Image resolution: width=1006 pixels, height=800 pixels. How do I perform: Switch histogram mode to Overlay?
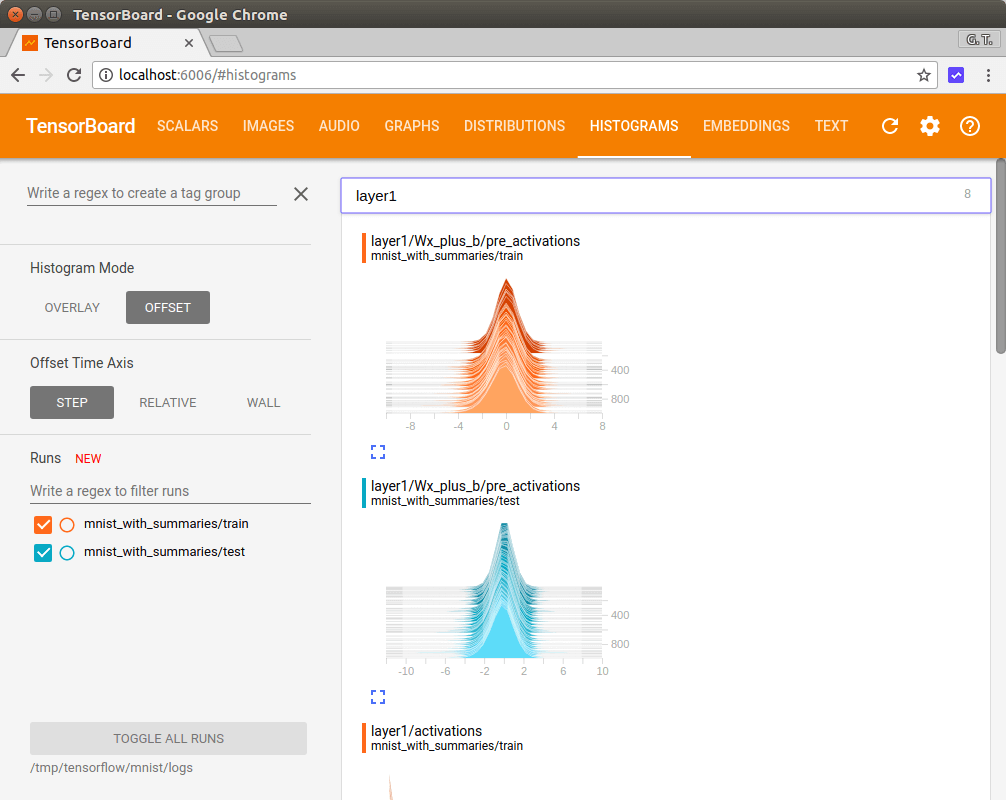tap(72, 308)
